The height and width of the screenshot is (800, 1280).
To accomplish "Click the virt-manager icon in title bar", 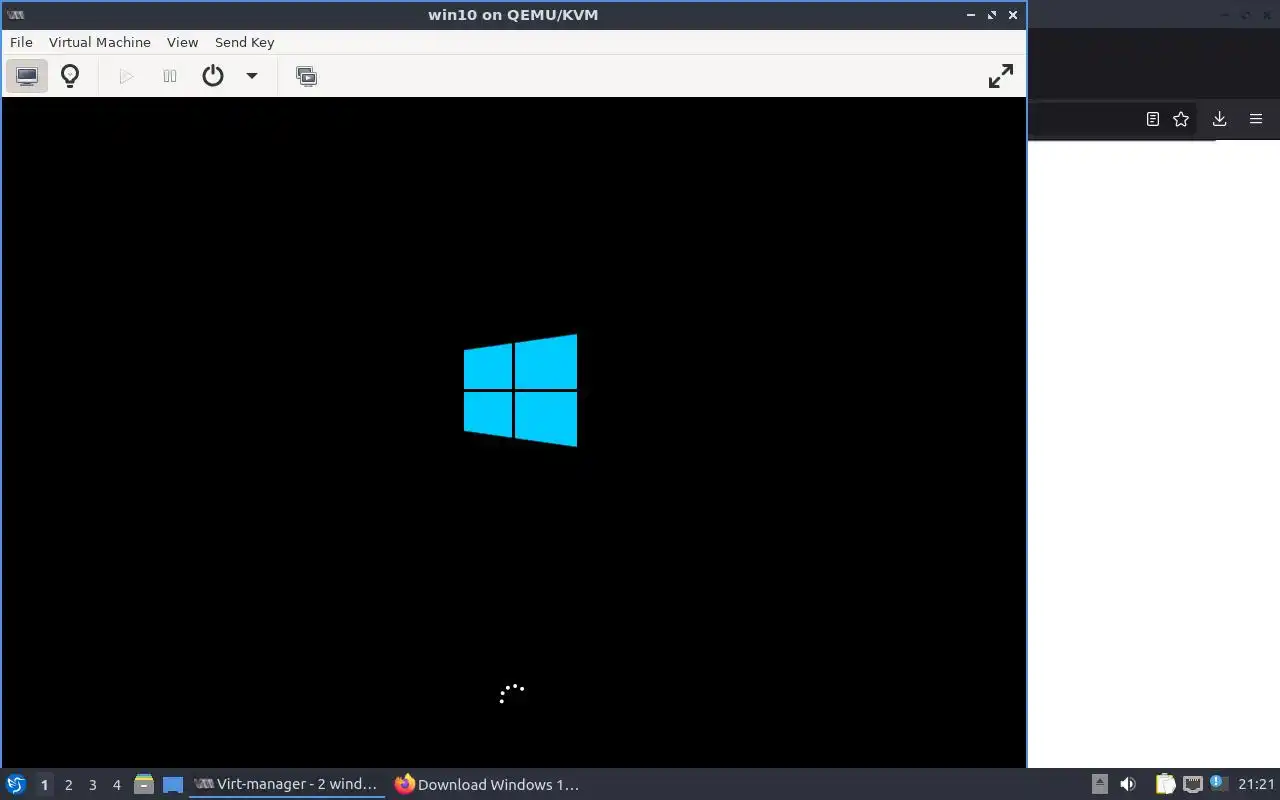I will (x=16, y=15).
